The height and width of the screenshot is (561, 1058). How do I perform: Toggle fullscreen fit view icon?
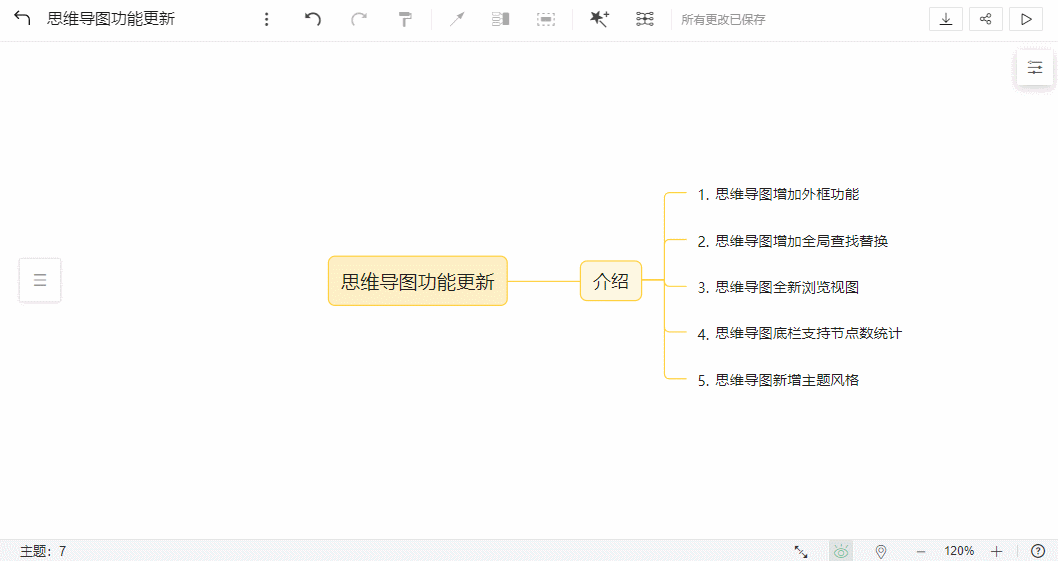[x=801, y=552]
